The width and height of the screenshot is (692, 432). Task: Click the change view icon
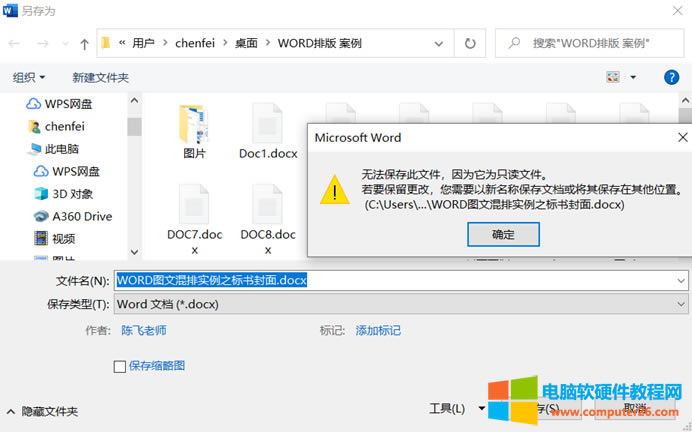pyautogui.click(x=613, y=77)
